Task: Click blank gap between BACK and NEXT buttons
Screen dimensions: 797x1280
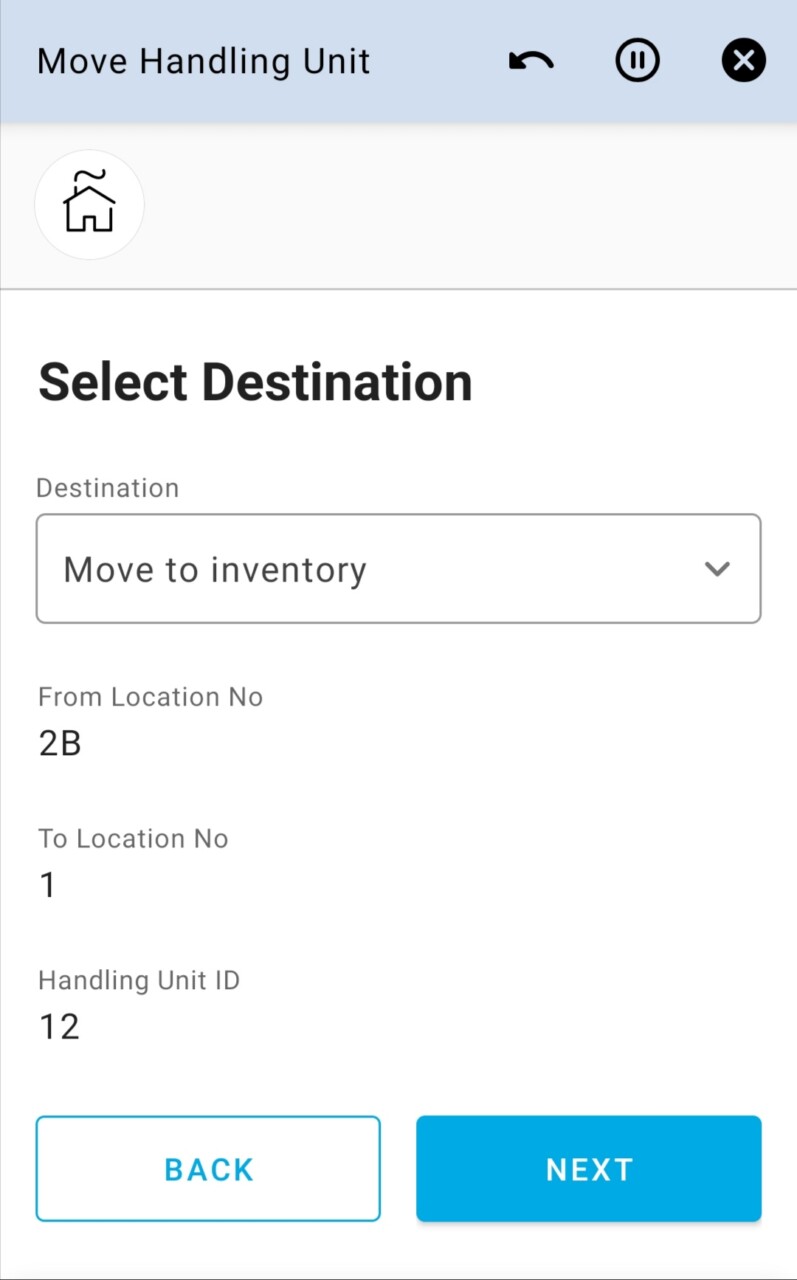Action: 398,1169
